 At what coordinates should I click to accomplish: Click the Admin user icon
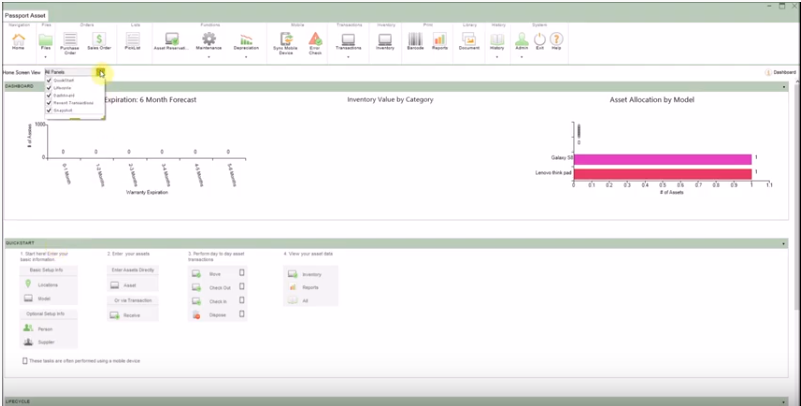pyautogui.click(x=522, y=41)
